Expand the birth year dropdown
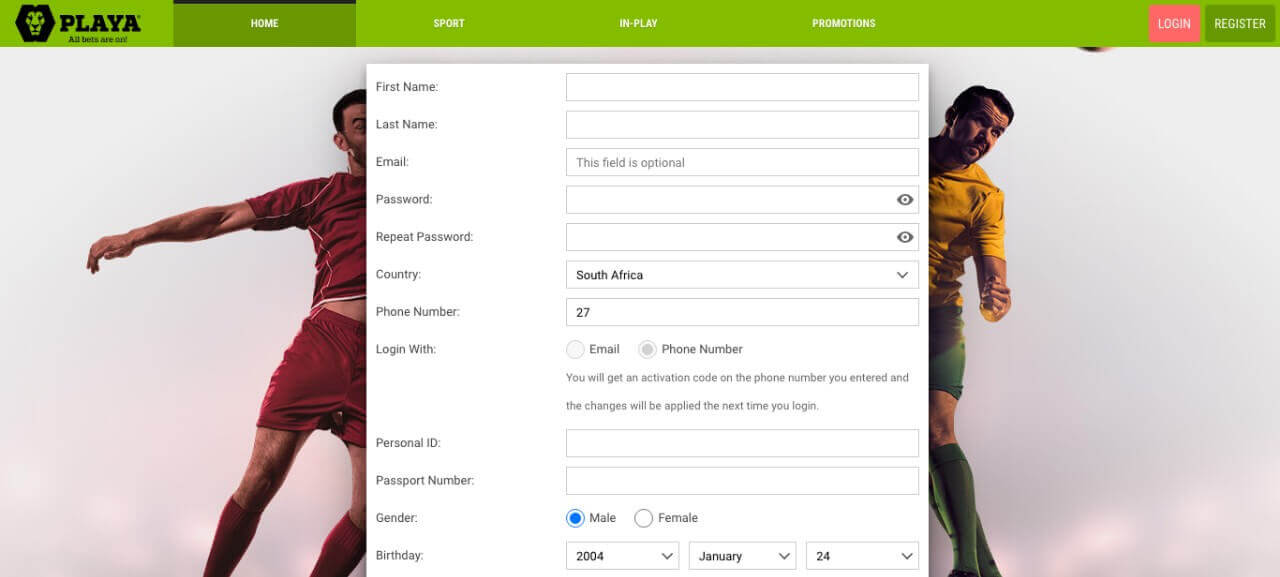 tap(623, 556)
